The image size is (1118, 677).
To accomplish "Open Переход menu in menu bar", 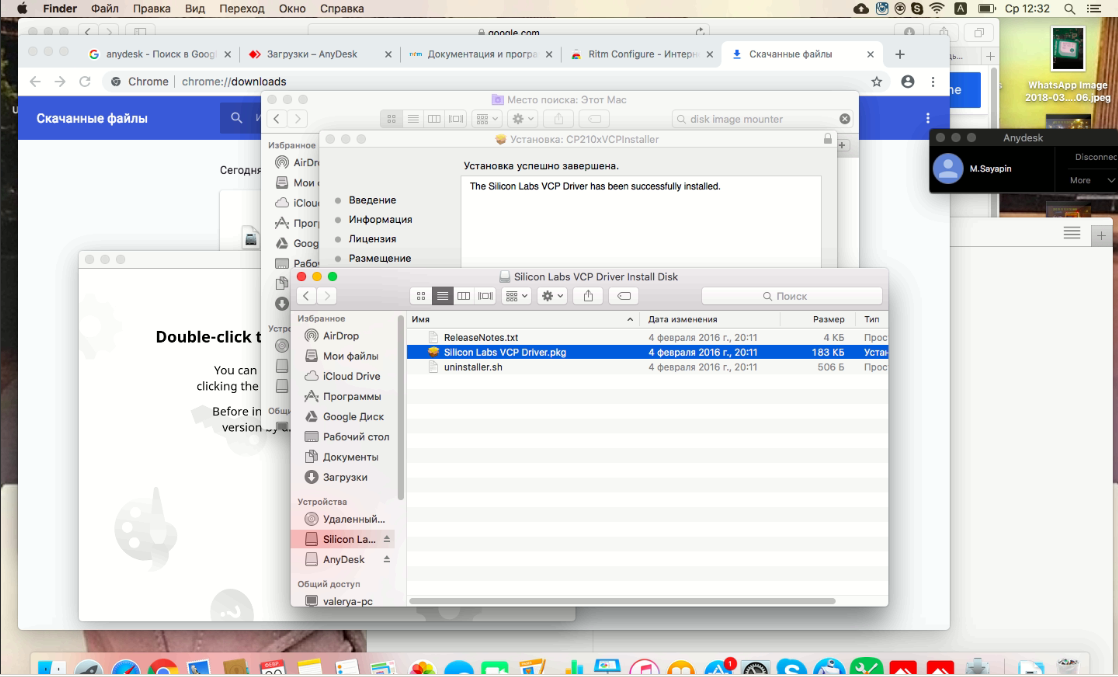I will 242,9.
